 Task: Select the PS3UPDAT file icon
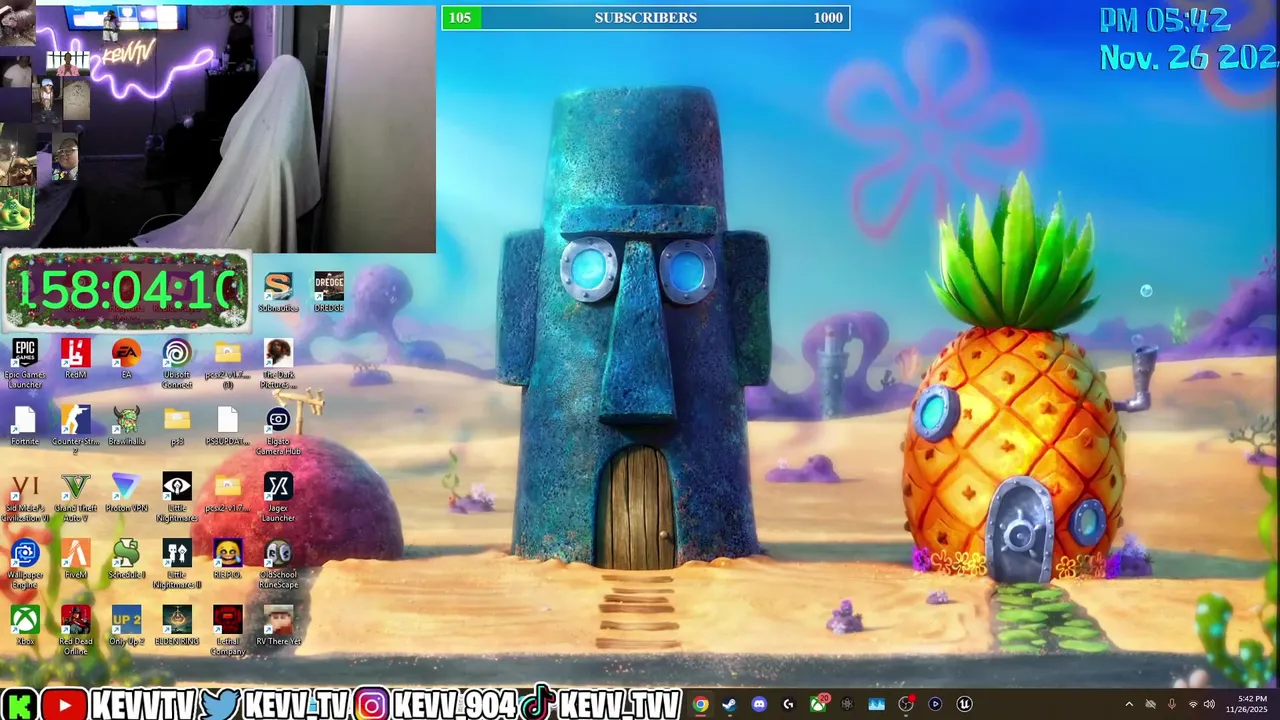tap(227, 426)
